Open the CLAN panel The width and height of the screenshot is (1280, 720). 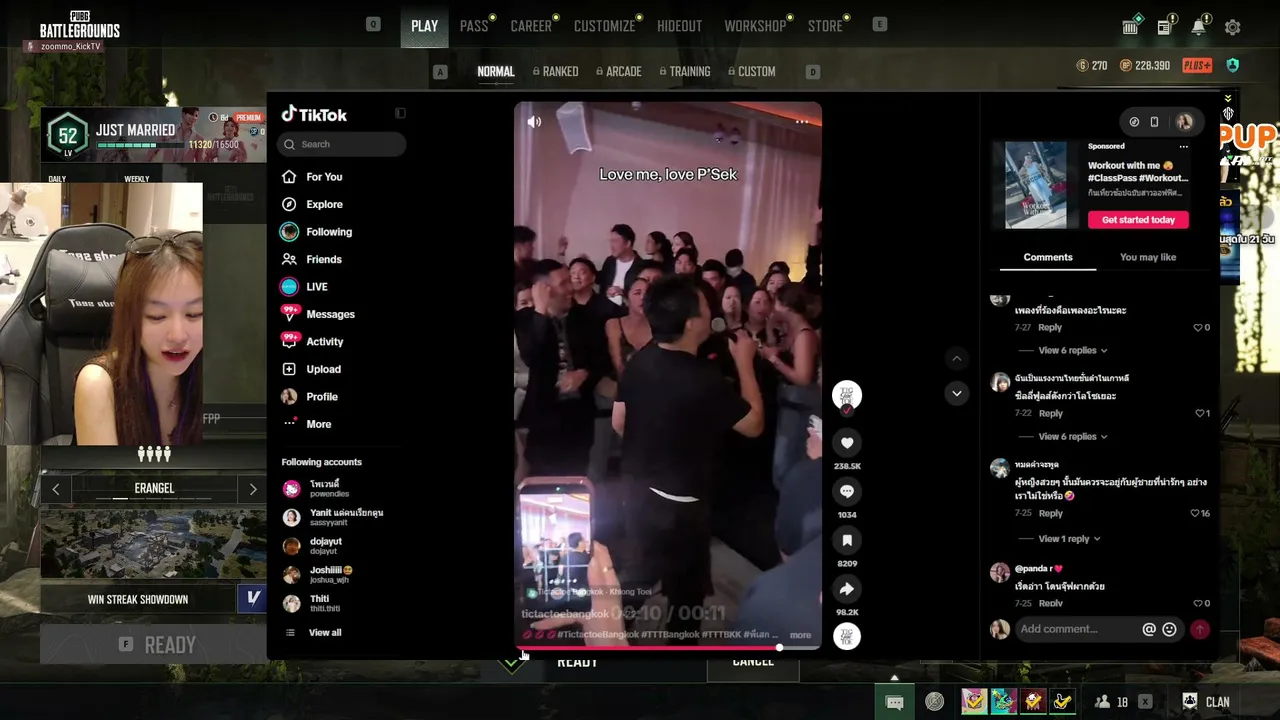click(1206, 702)
